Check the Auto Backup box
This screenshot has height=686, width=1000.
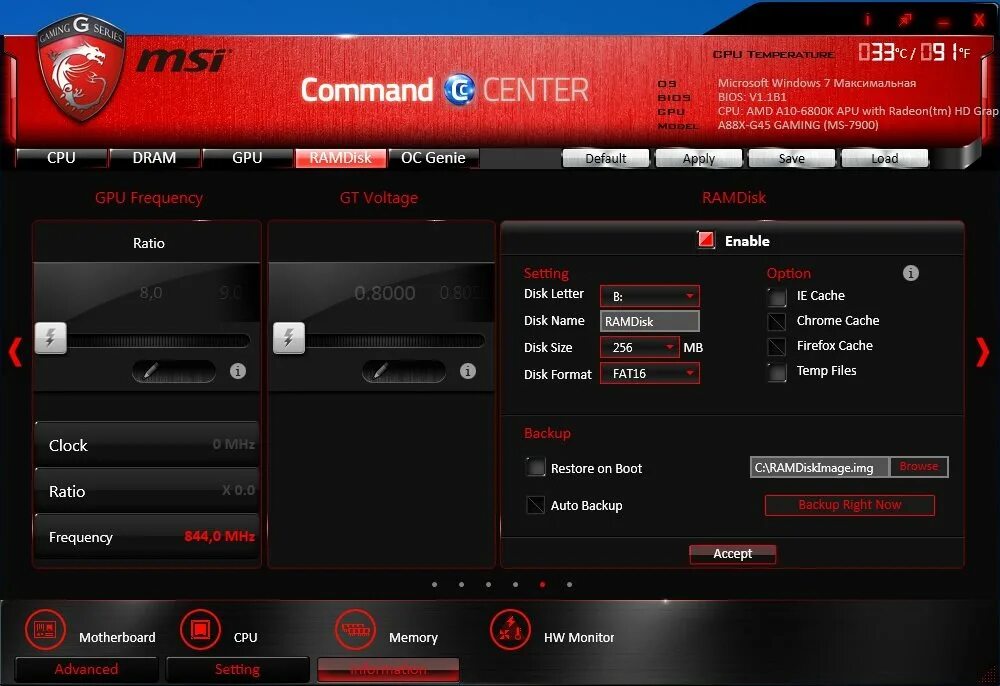[536, 505]
